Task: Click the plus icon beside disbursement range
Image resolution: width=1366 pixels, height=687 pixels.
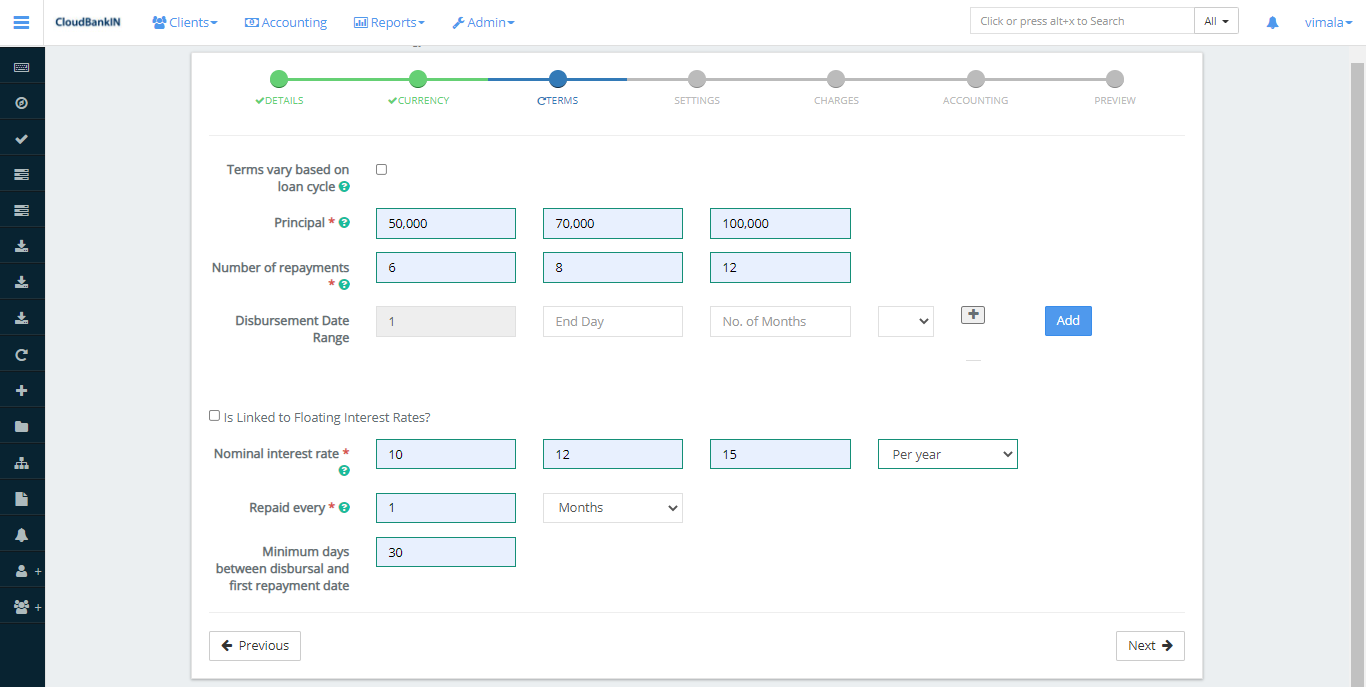Action: click(972, 315)
